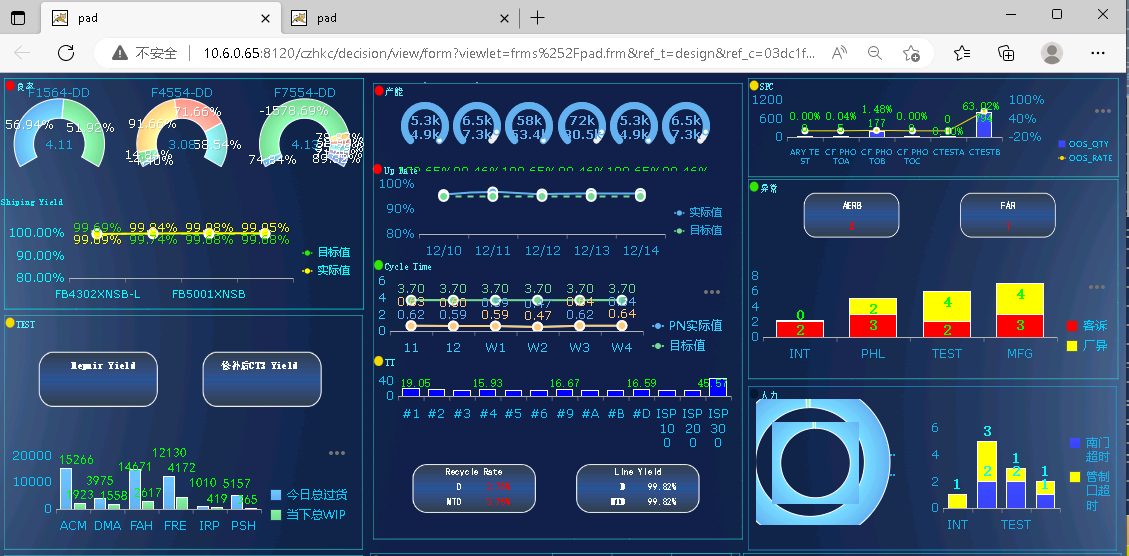Click the 58k capacity ring gauge
Viewport: 1129px width, 556px height.
tap(530, 125)
